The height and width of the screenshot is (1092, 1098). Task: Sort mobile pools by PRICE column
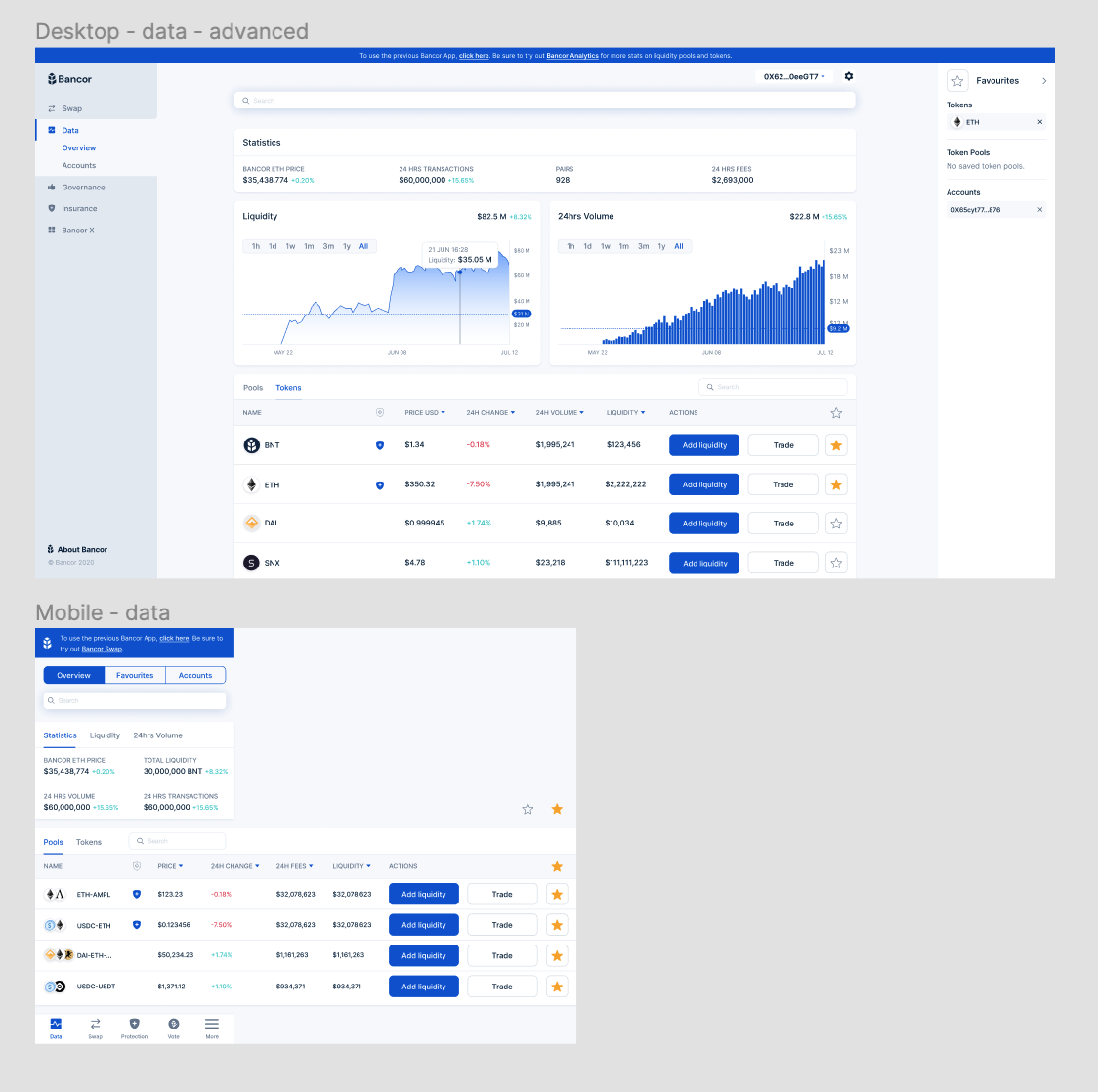click(x=170, y=866)
